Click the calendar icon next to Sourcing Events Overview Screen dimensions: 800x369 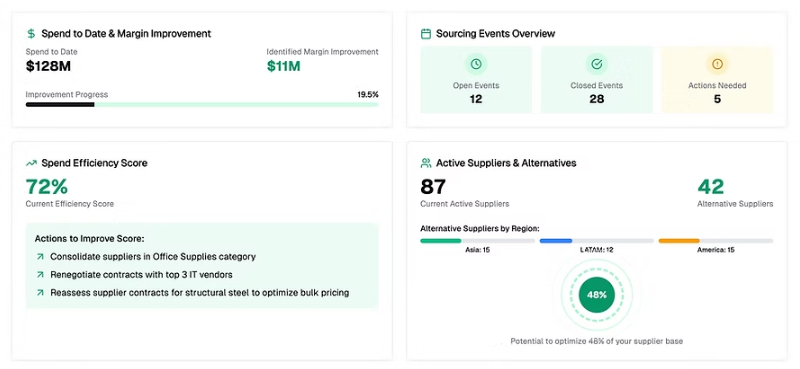426,34
